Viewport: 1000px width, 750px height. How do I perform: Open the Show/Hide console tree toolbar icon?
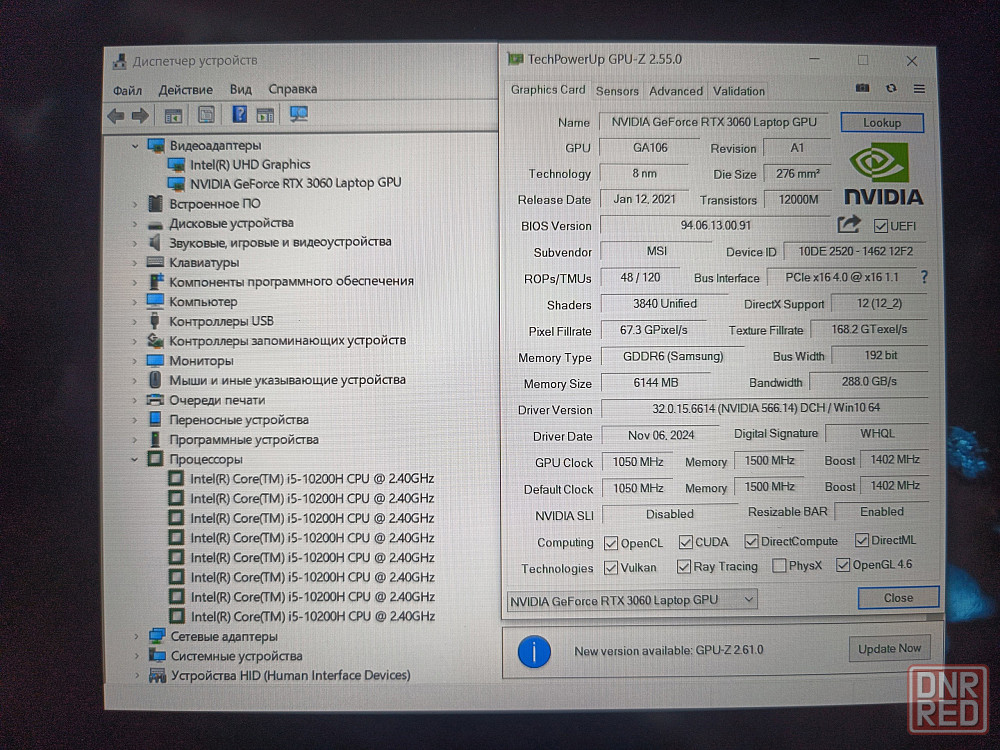pyautogui.click(x=173, y=115)
